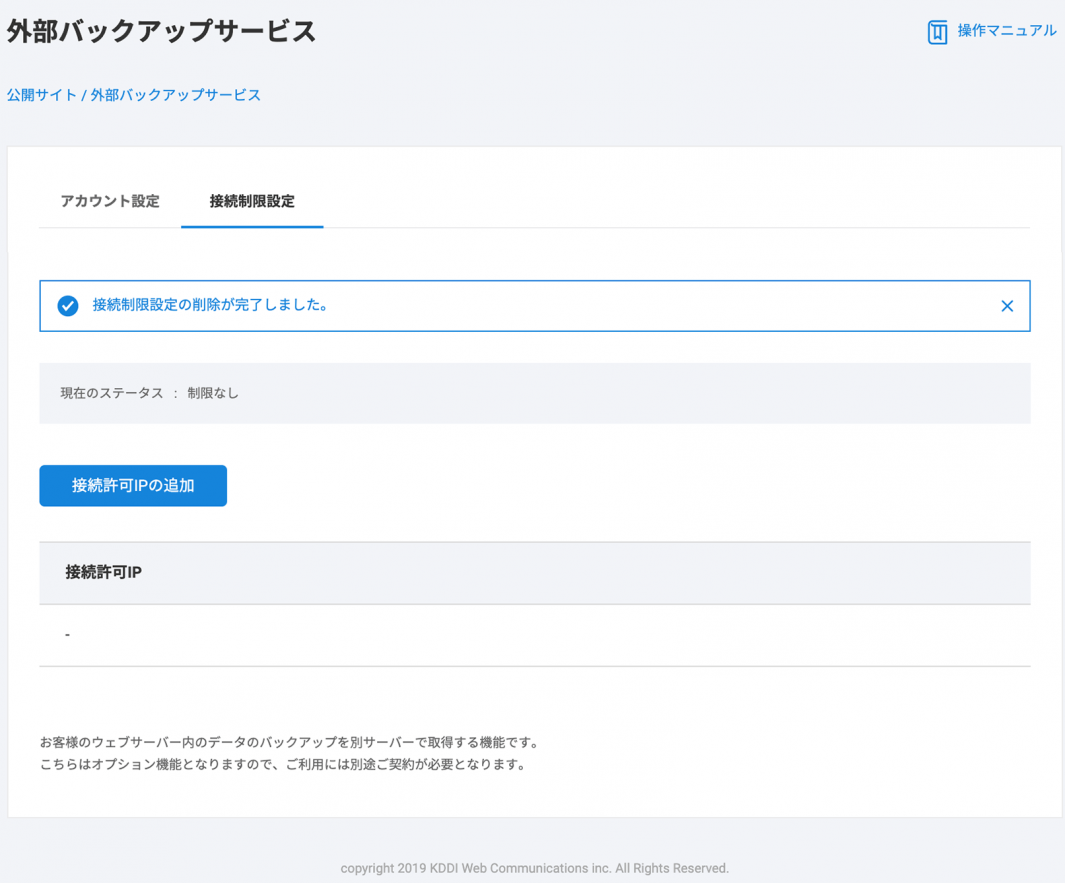Click the KDDI Web Communications copyright footer
The height and width of the screenshot is (883, 1065).
coord(534,868)
